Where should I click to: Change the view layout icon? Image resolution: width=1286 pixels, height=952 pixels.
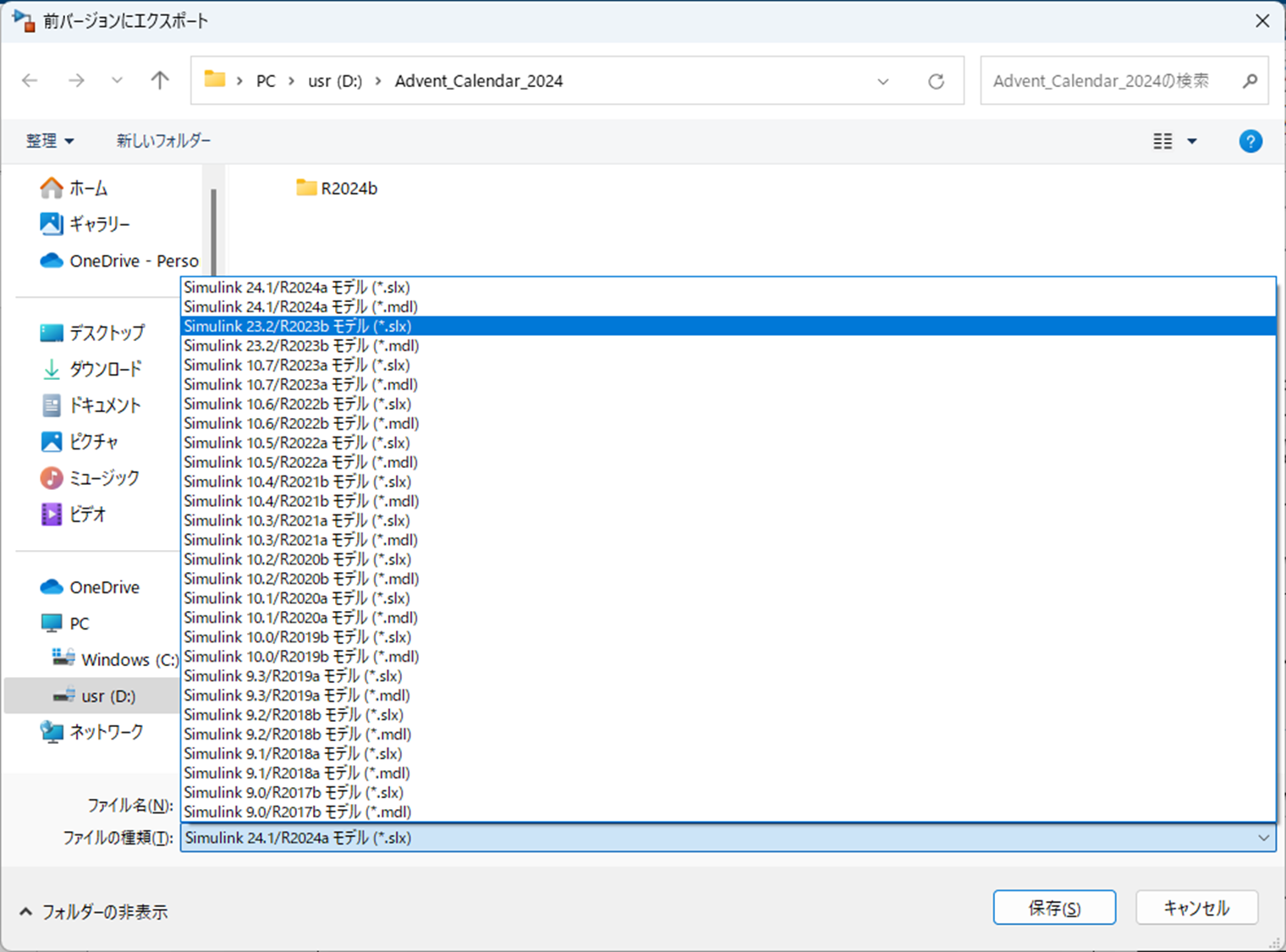1163,141
